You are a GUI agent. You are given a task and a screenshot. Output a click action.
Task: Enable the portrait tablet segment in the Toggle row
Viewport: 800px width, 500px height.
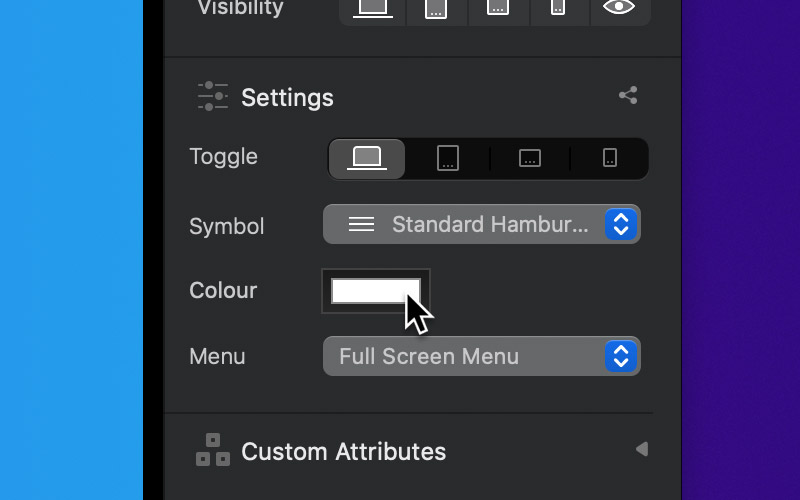pos(448,159)
